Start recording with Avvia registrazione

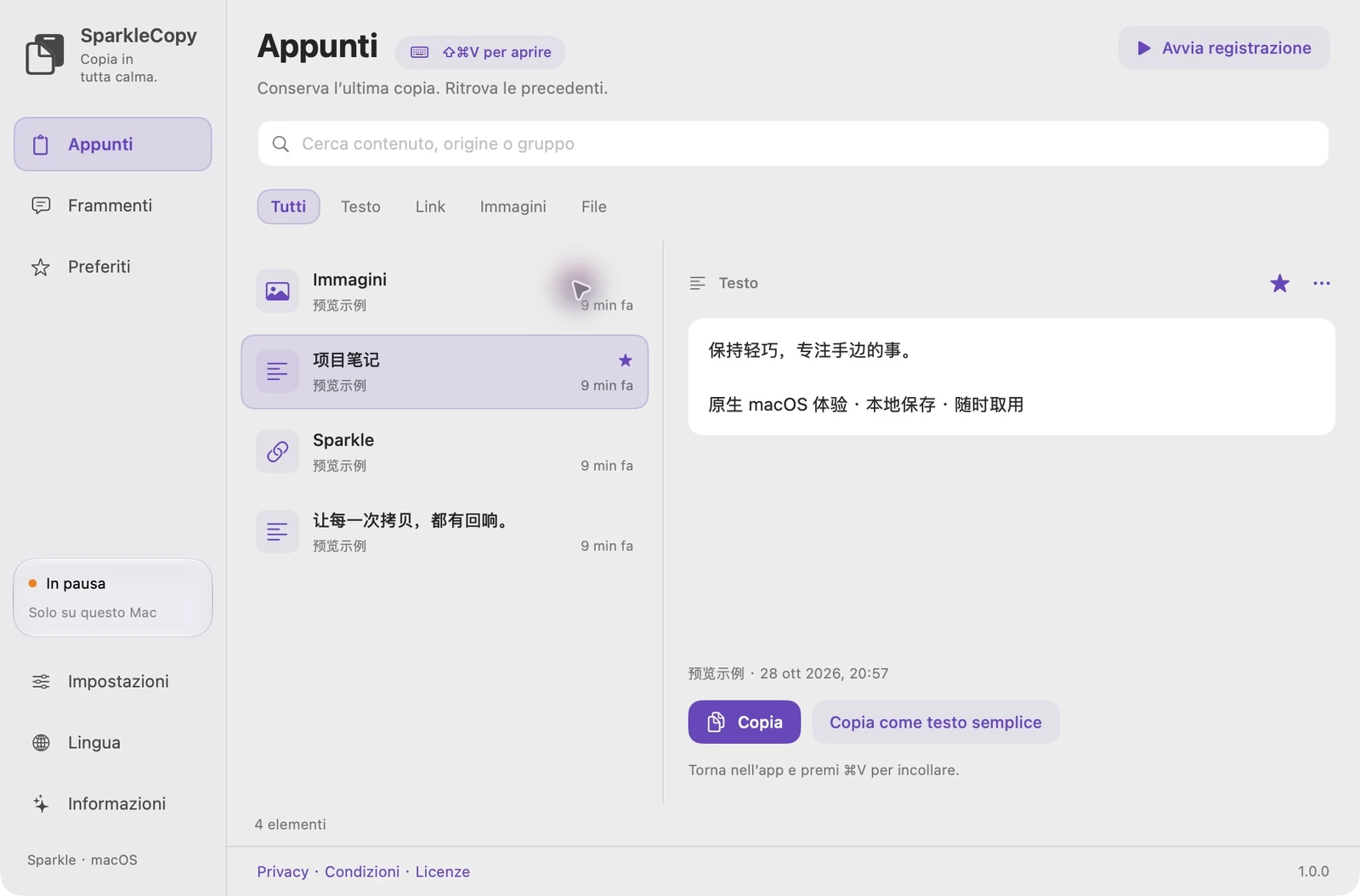[x=1224, y=48]
